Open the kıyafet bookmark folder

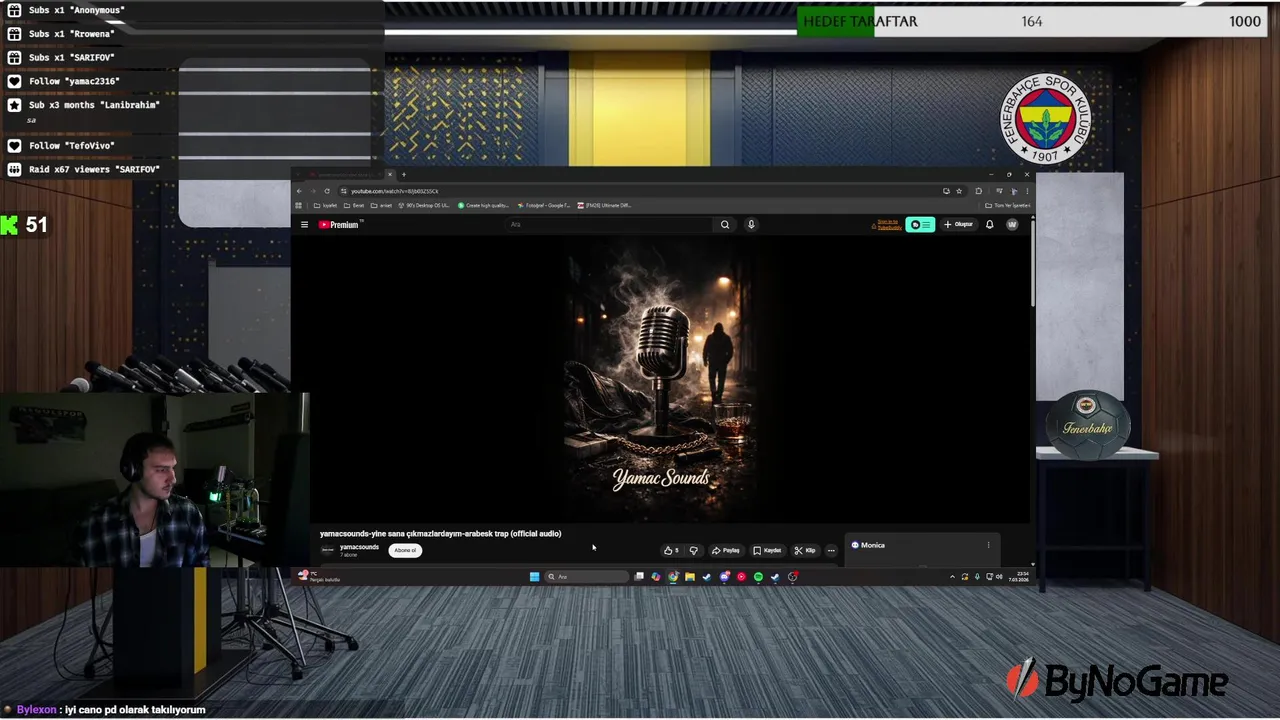(325, 205)
